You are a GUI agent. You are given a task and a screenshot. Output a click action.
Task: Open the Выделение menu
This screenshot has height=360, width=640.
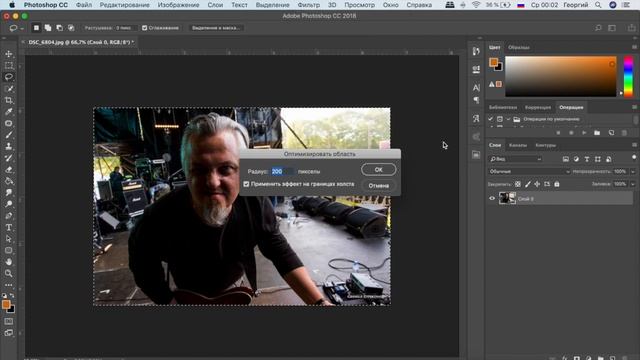coord(272,5)
